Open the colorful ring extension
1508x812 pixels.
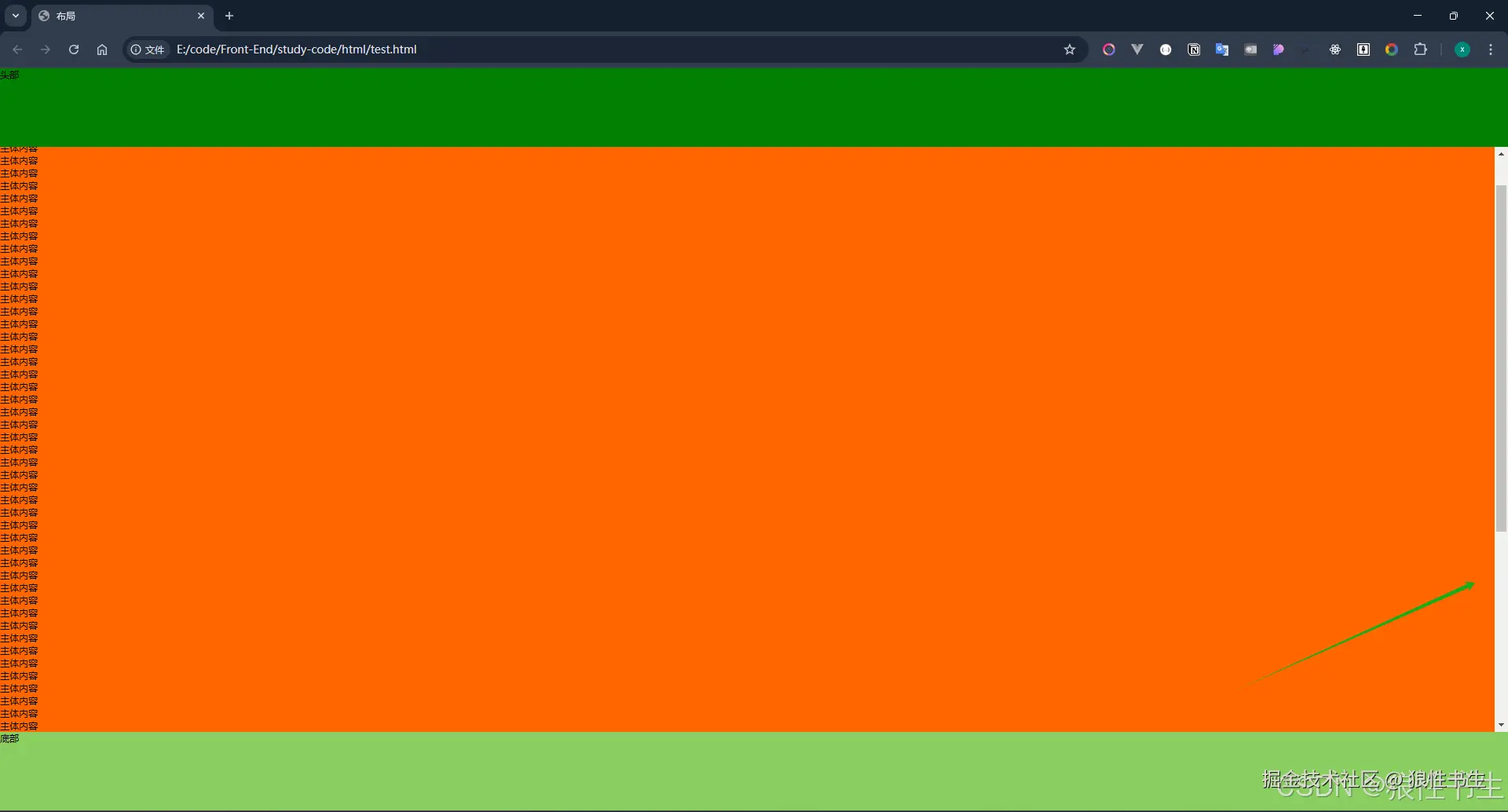pyautogui.click(x=1109, y=49)
